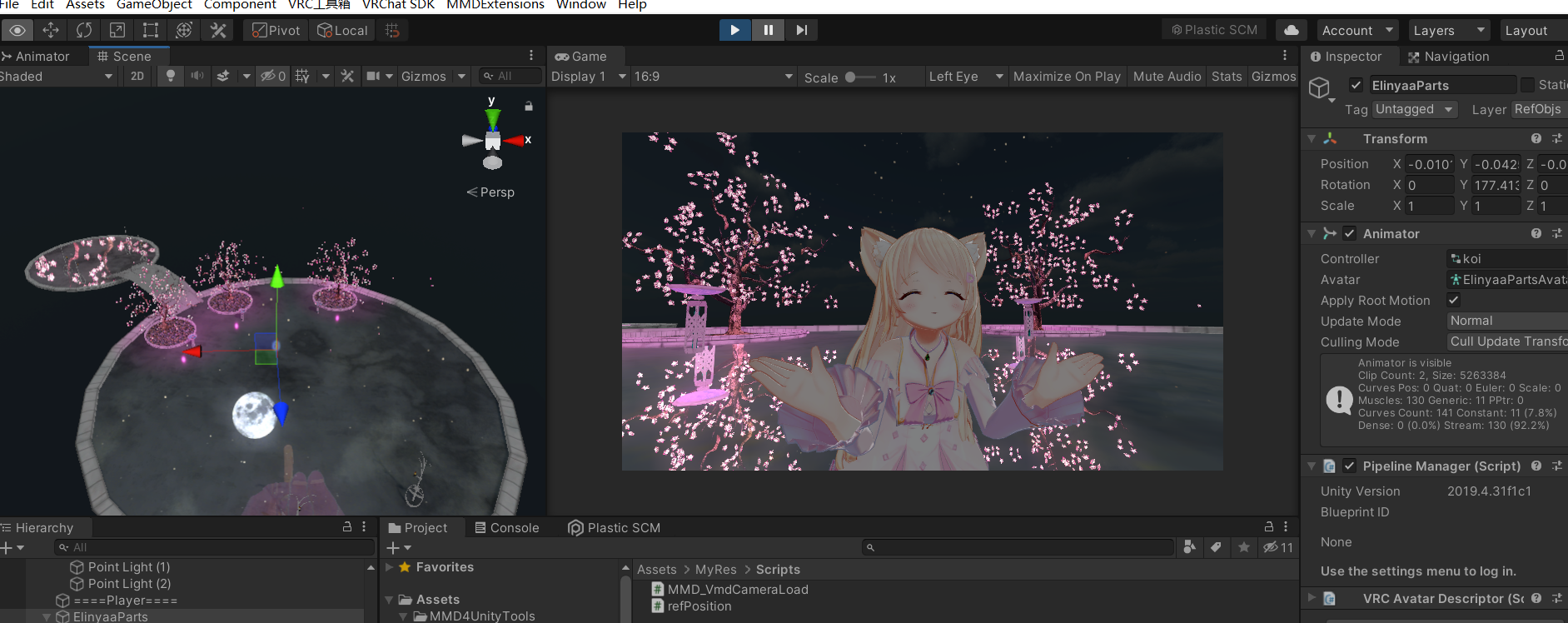Open Transform preset settings icon
1568x623 pixels.
pyautogui.click(x=1557, y=138)
